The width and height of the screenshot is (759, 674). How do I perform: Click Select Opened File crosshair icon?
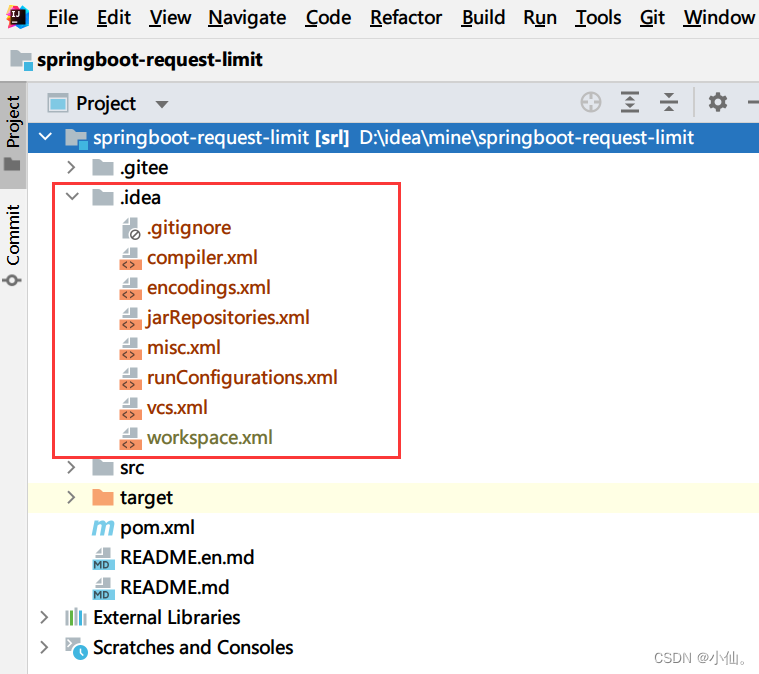[591, 102]
